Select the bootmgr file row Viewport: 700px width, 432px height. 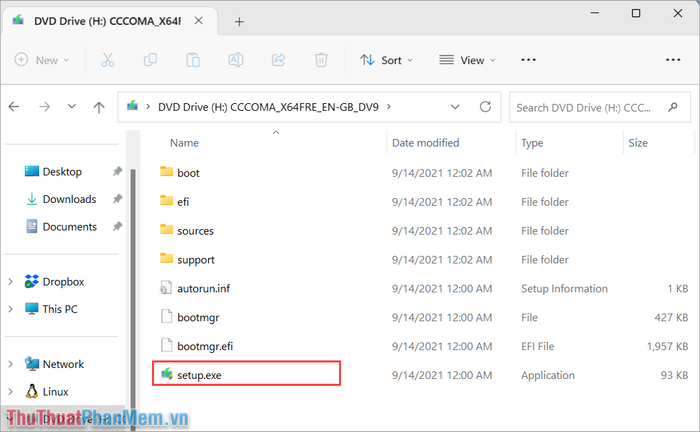422,317
